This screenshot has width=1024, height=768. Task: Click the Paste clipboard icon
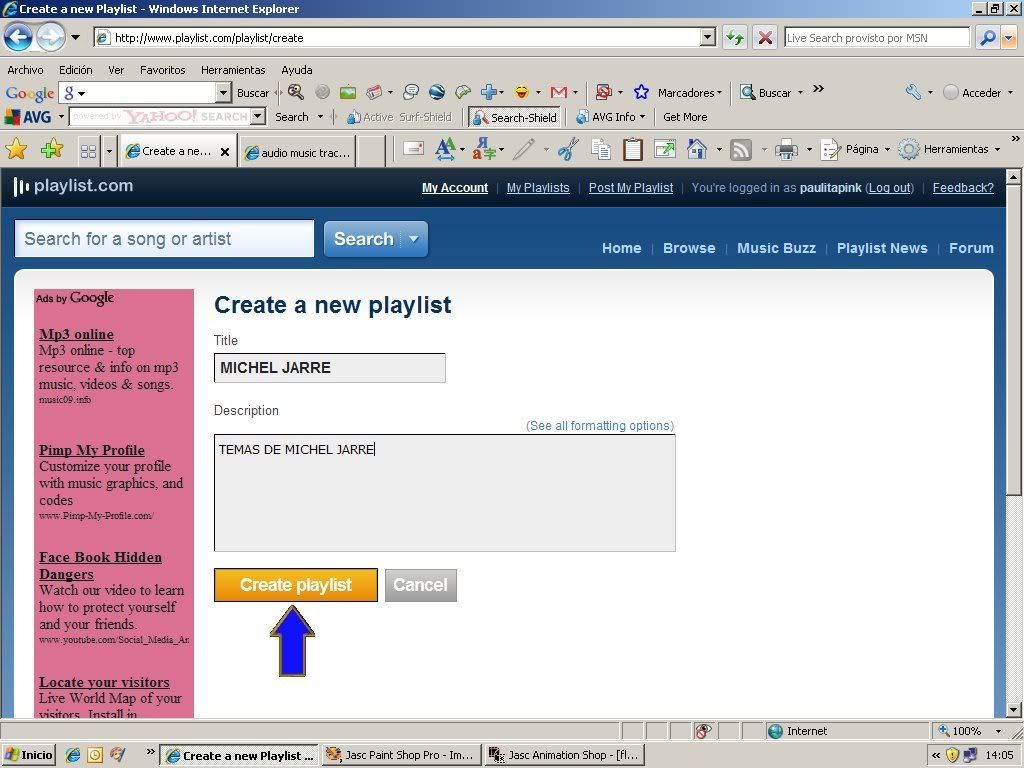[632, 150]
